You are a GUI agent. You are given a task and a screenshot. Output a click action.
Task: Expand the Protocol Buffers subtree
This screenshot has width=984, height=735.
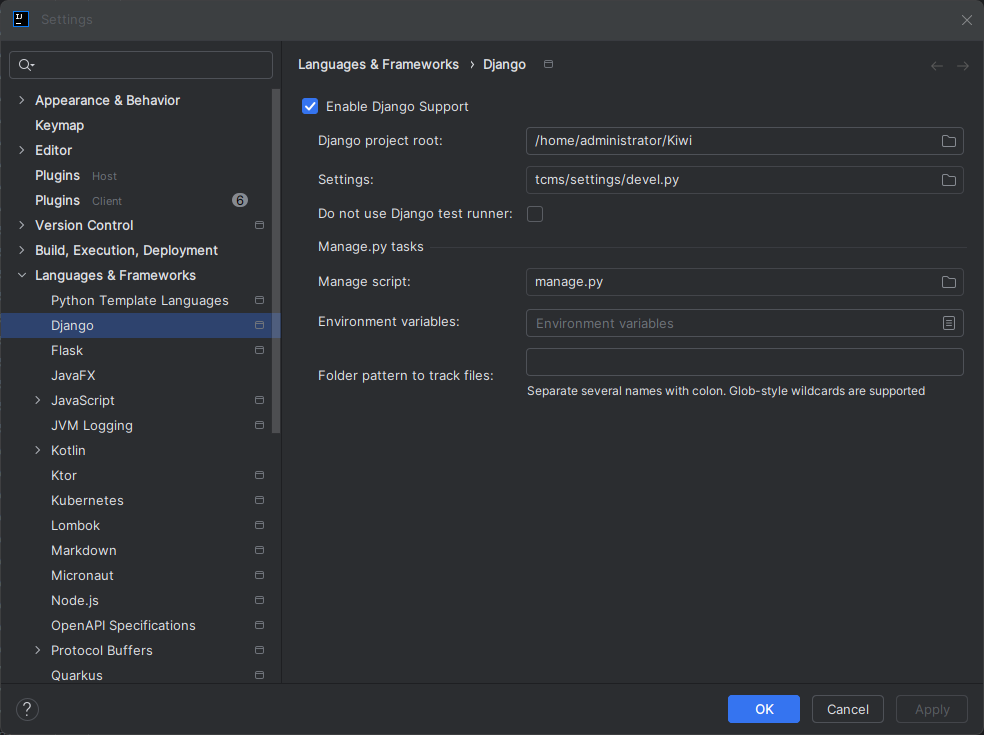38,650
